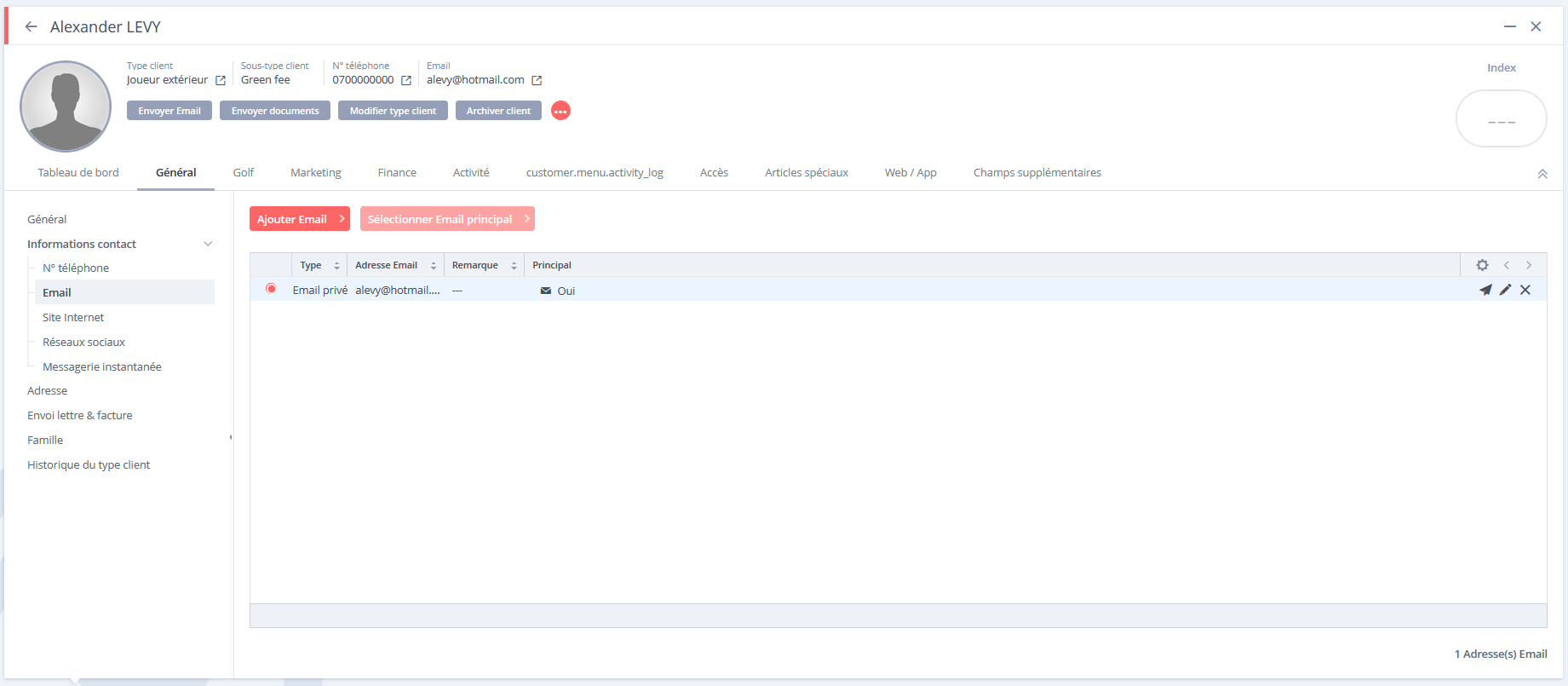Switch to the Accès tab

pyautogui.click(x=714, y=172)
